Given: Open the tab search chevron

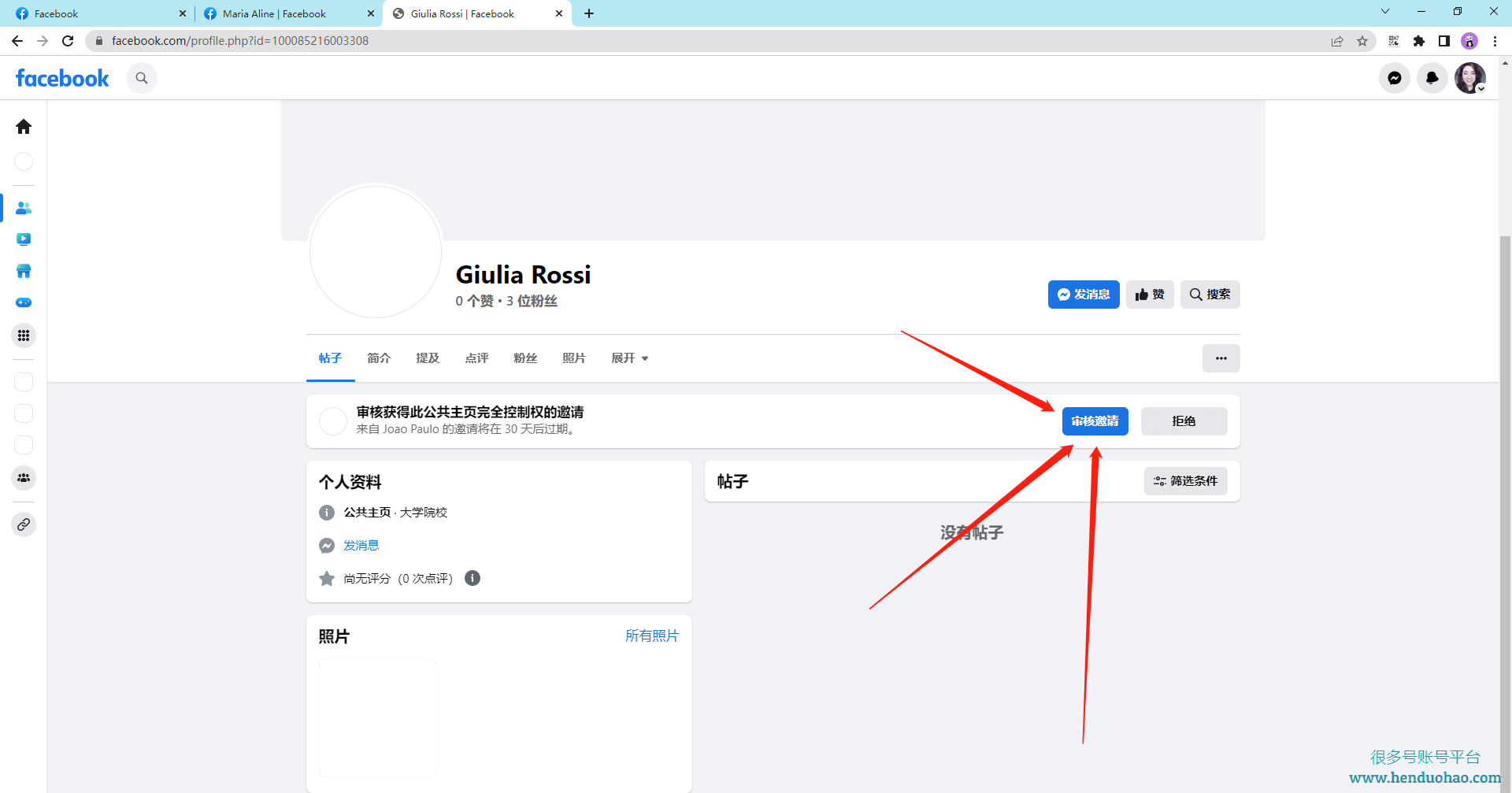Looking at the screenshot, I should (1385, 11).
